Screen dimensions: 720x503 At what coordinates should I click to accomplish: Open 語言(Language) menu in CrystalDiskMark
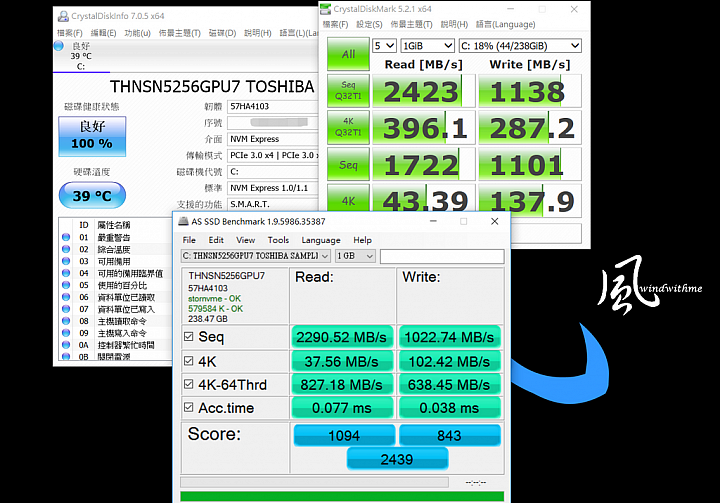tap(506, 24)
